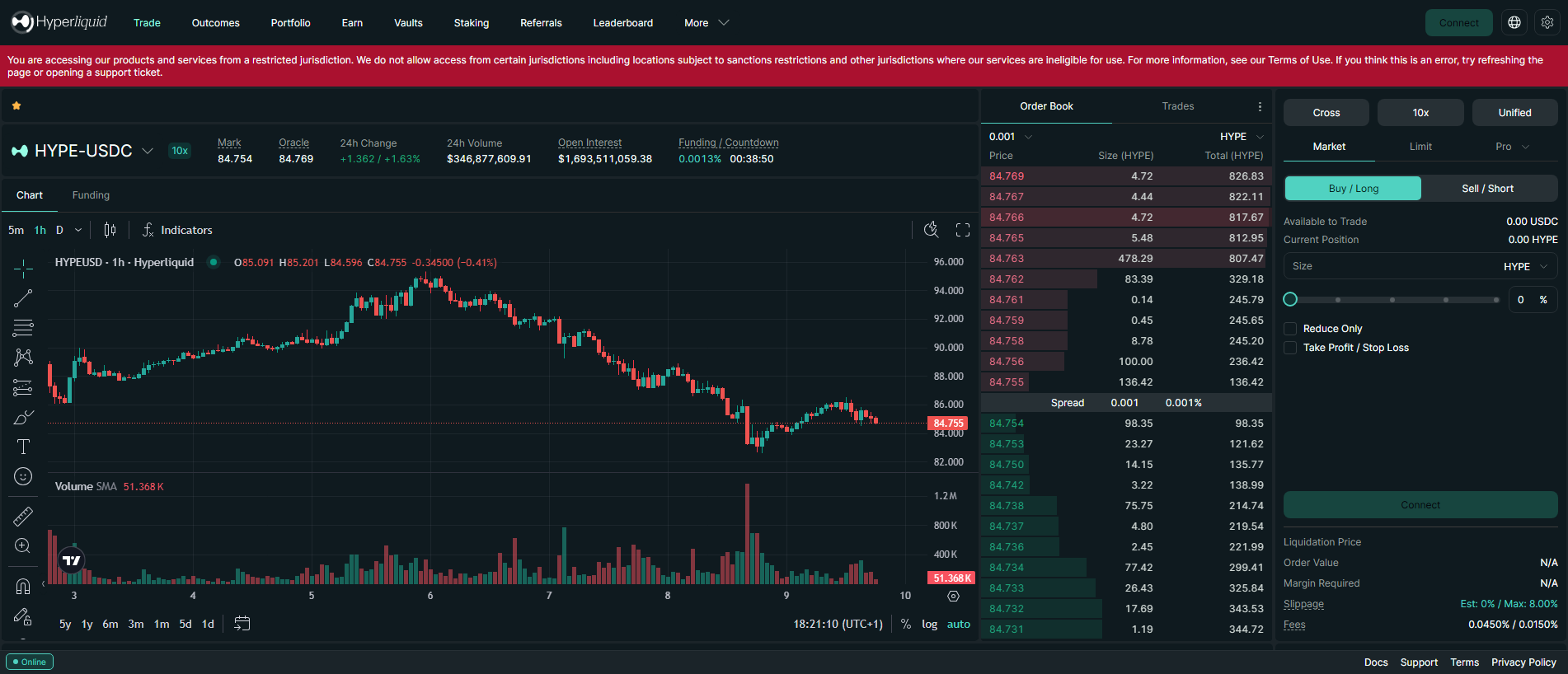Expand the Pro order type dropdown
1568x674 pixels.
tap(1513, 147)
